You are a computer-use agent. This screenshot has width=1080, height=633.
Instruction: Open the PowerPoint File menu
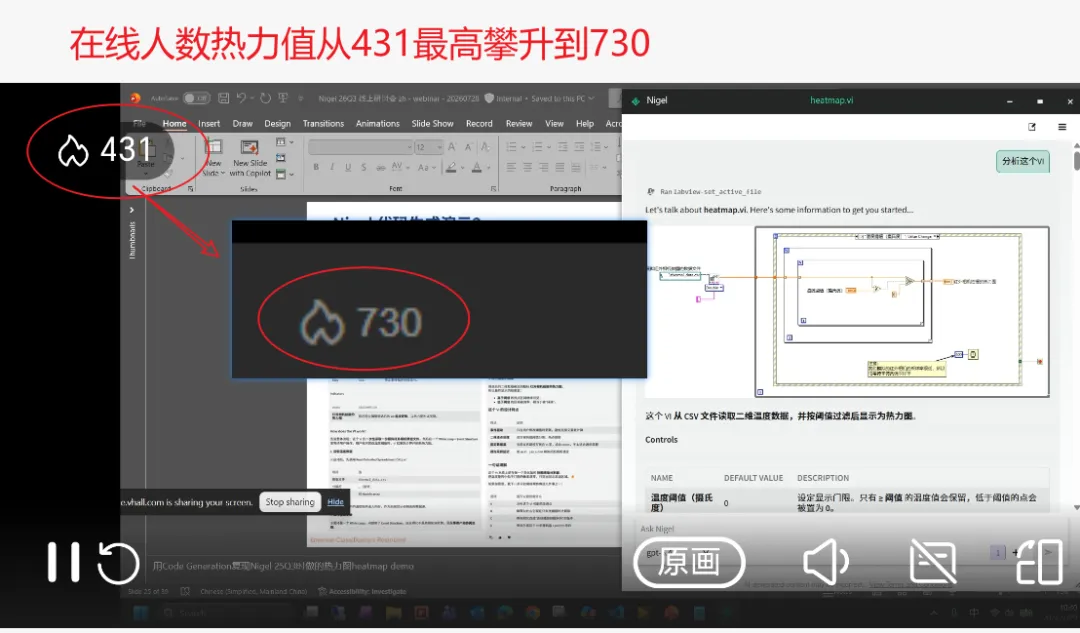[x=139, y=124]
